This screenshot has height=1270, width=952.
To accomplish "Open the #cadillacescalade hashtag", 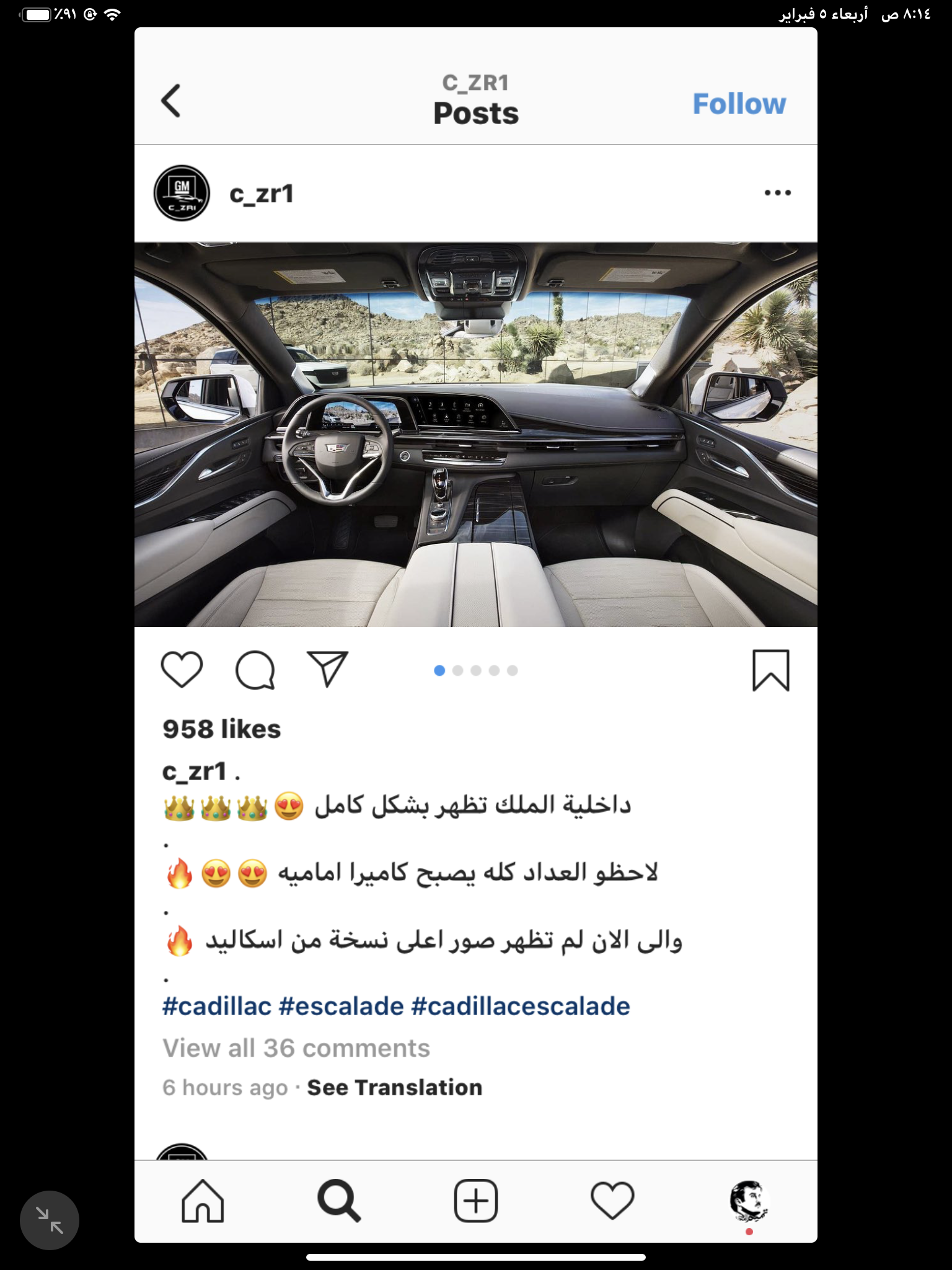I will tap(521, 1006).
